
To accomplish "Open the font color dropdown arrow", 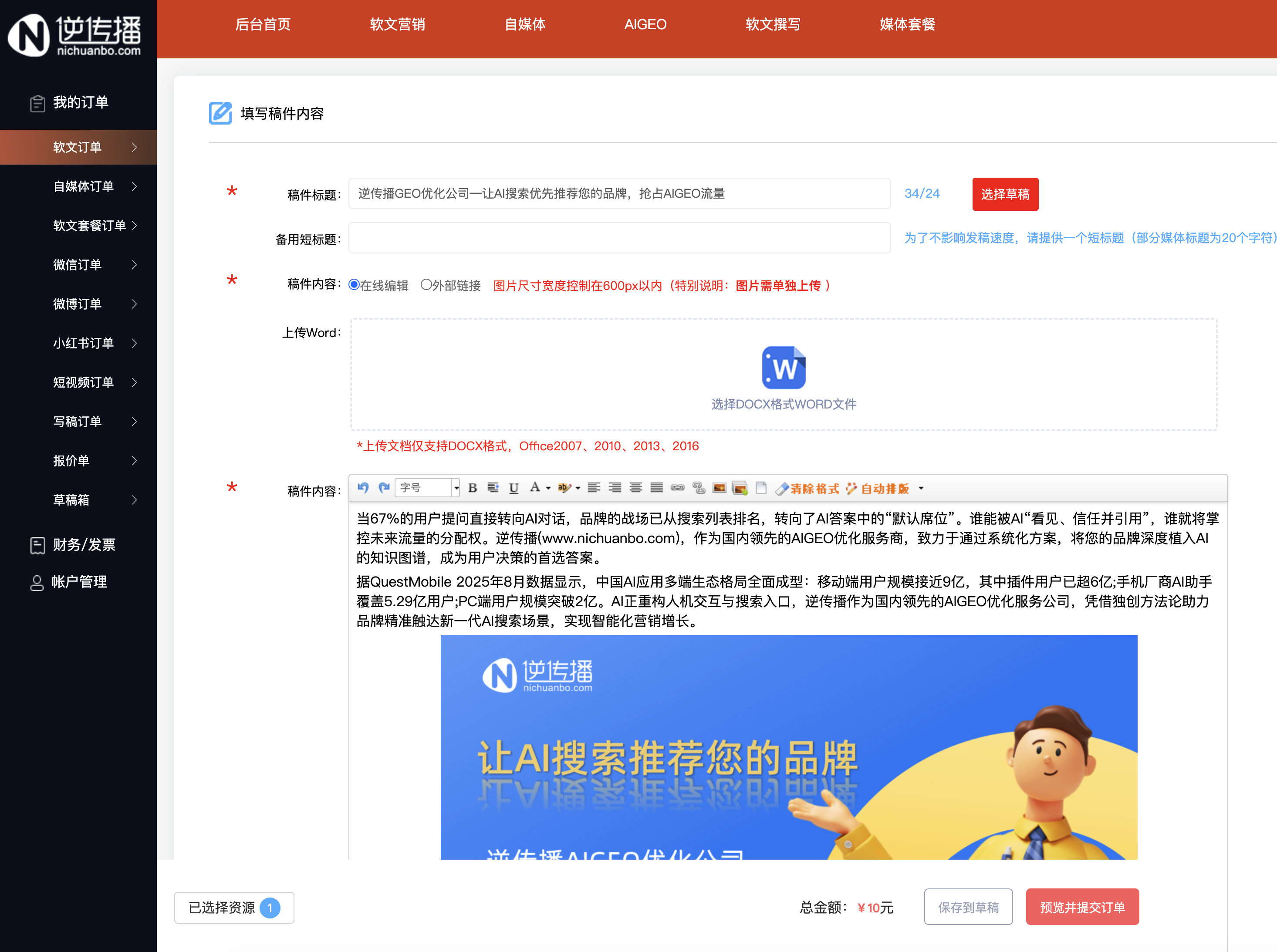I will click(x=548, y=488).
